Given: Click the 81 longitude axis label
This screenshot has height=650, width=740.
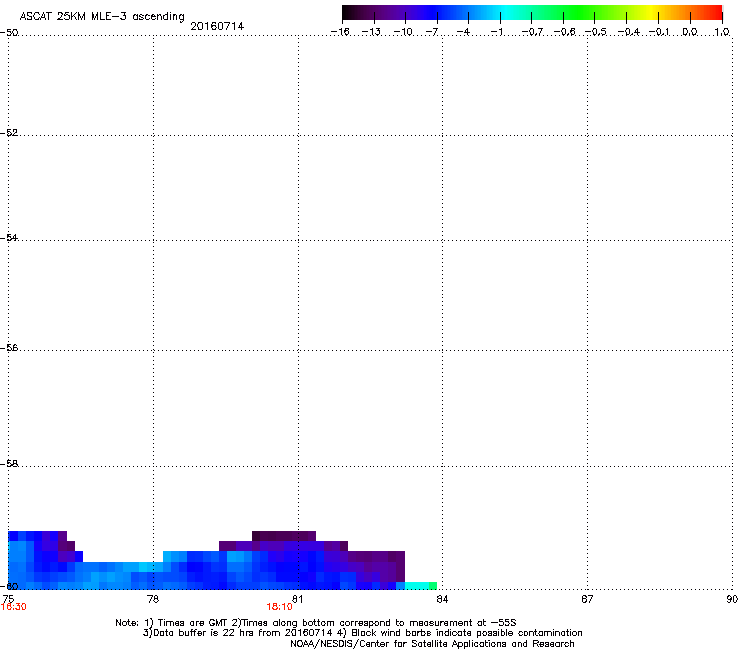Looking at the screenshot, I should pos(297,599).
